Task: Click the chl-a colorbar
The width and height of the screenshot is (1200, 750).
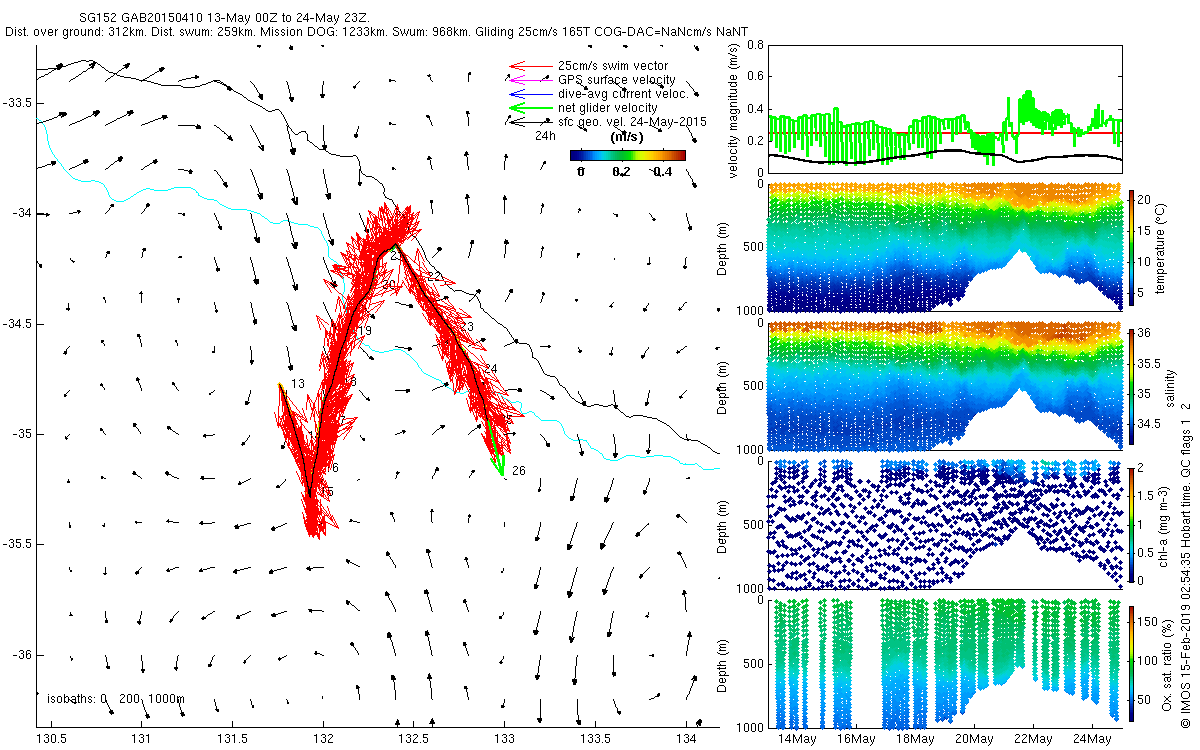Action: pyautogui.click(x=1131, y=525)
